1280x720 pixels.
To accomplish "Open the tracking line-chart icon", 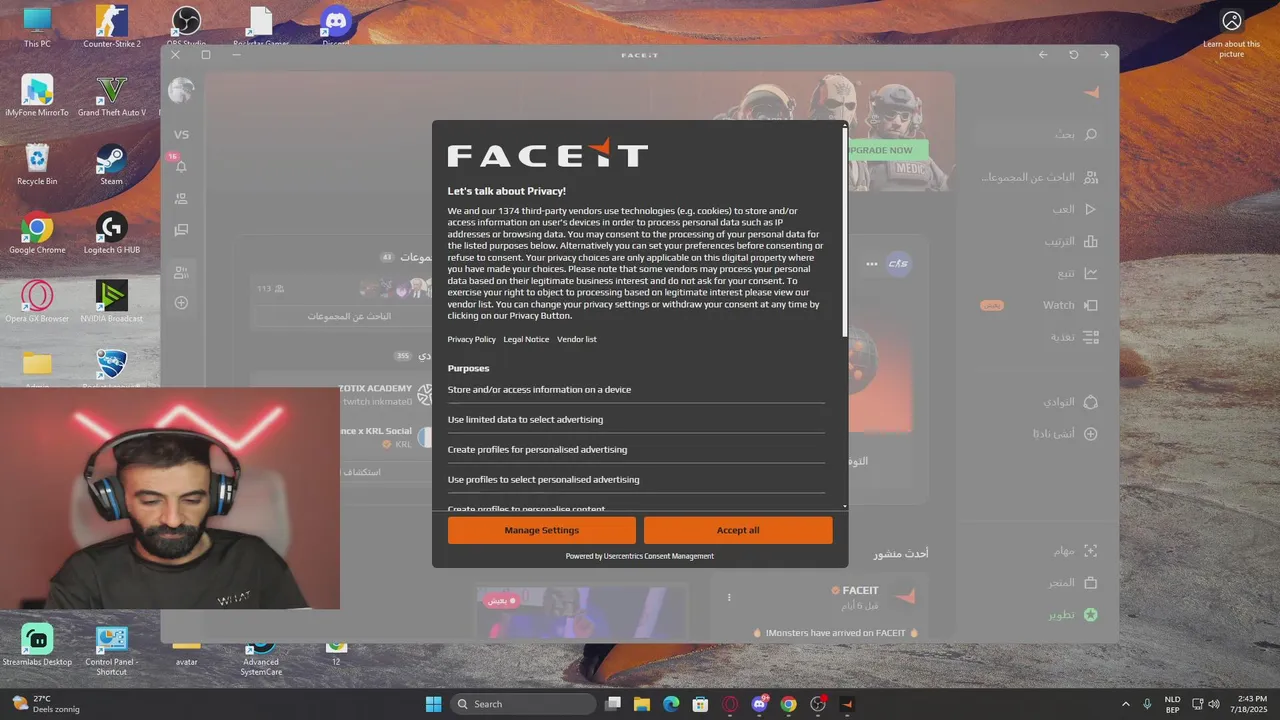I will [x=1091, y=273].
